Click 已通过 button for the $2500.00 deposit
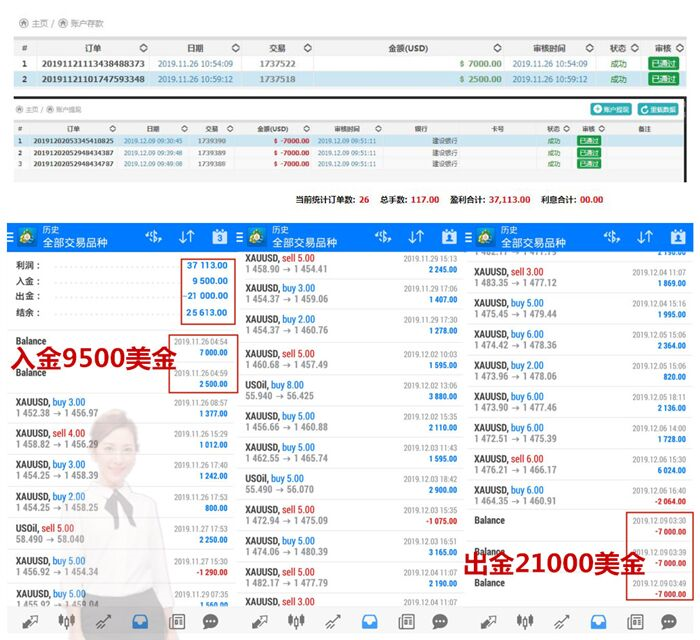 663,79
